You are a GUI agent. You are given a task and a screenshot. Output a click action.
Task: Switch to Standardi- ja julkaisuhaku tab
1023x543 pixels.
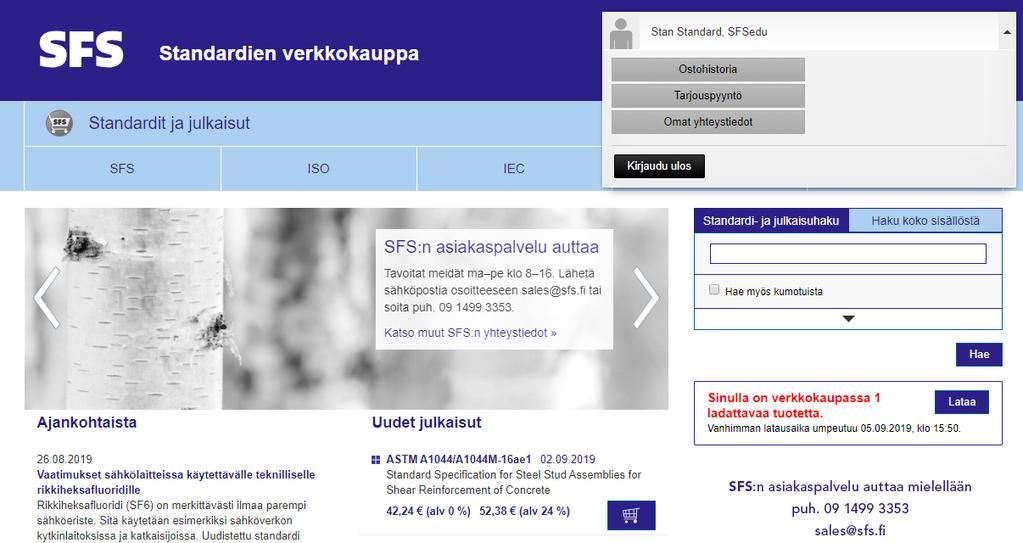[771, 221]
